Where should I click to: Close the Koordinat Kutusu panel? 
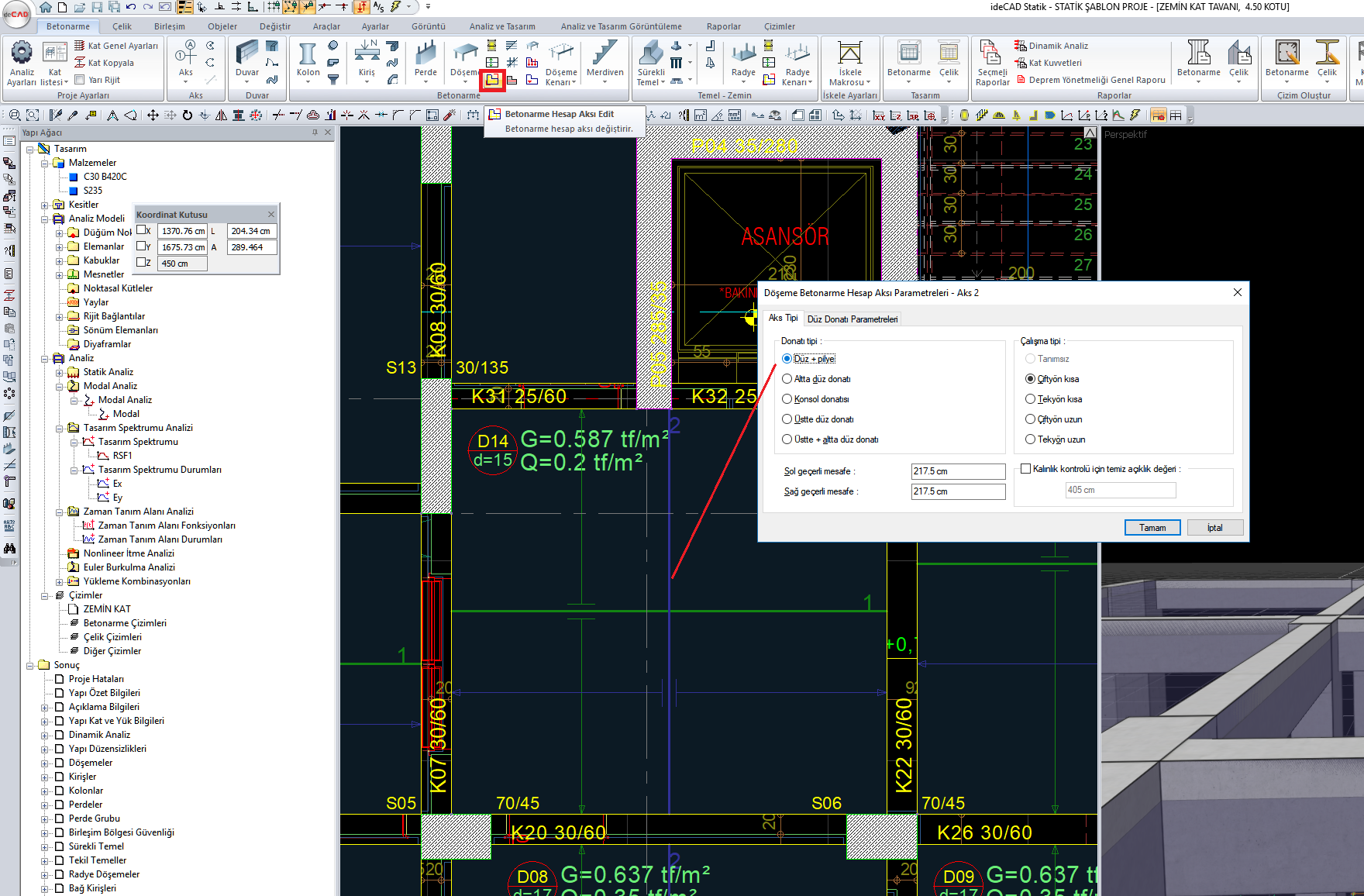pos(271,214)
